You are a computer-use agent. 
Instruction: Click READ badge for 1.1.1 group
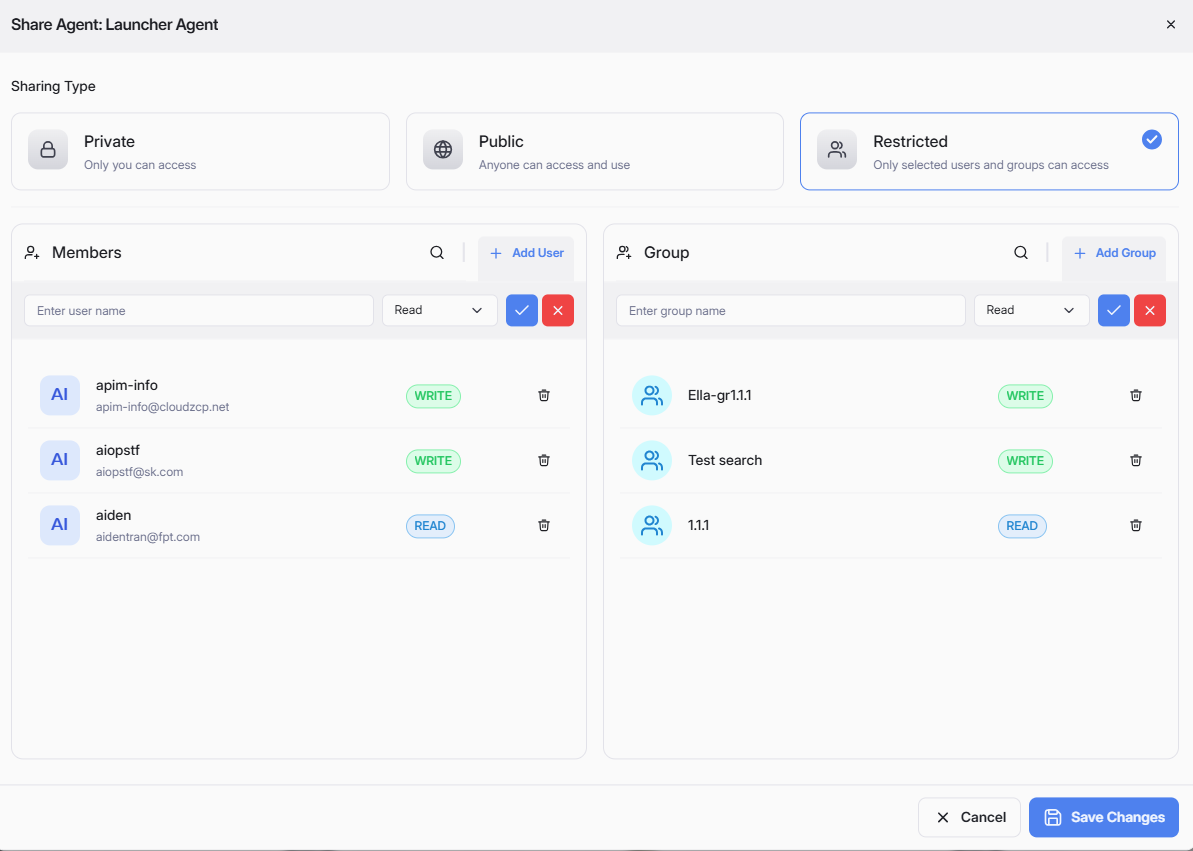pos(1022,526)
